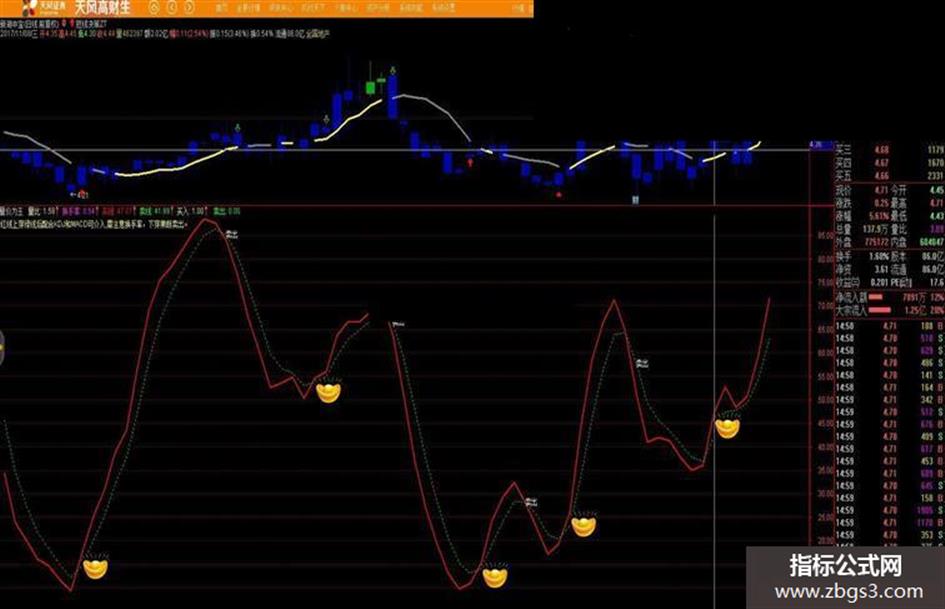Screen dimensions: 945x609
Task: Click the 今开 4.45 value
Action: (936, 191)
